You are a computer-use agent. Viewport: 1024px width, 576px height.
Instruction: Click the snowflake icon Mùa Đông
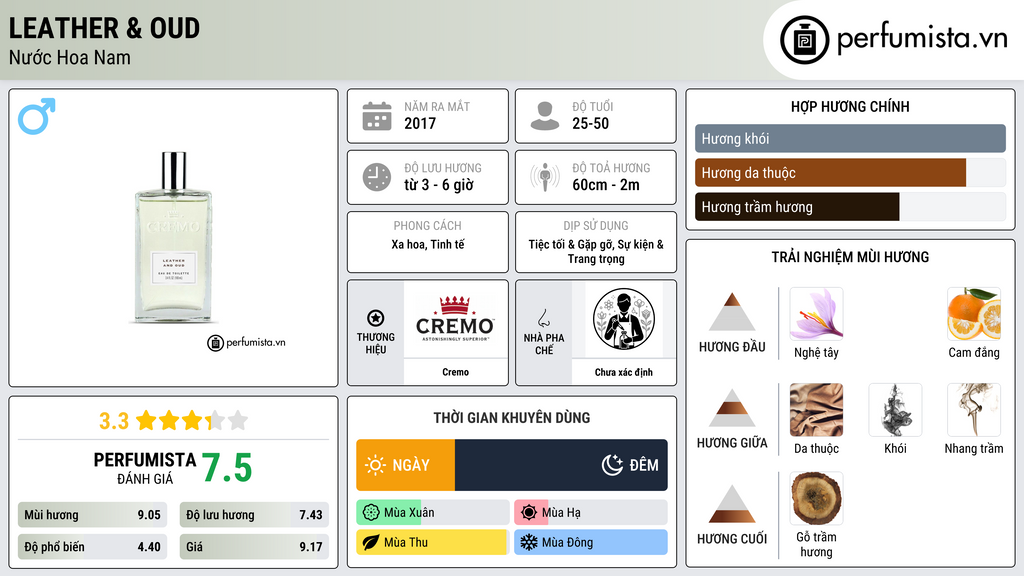529,543
